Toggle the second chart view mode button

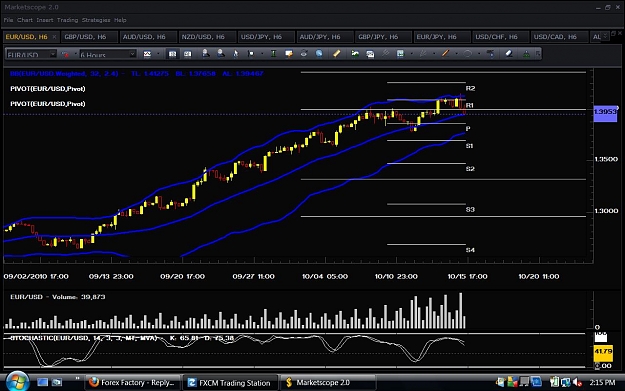point(187,54)
